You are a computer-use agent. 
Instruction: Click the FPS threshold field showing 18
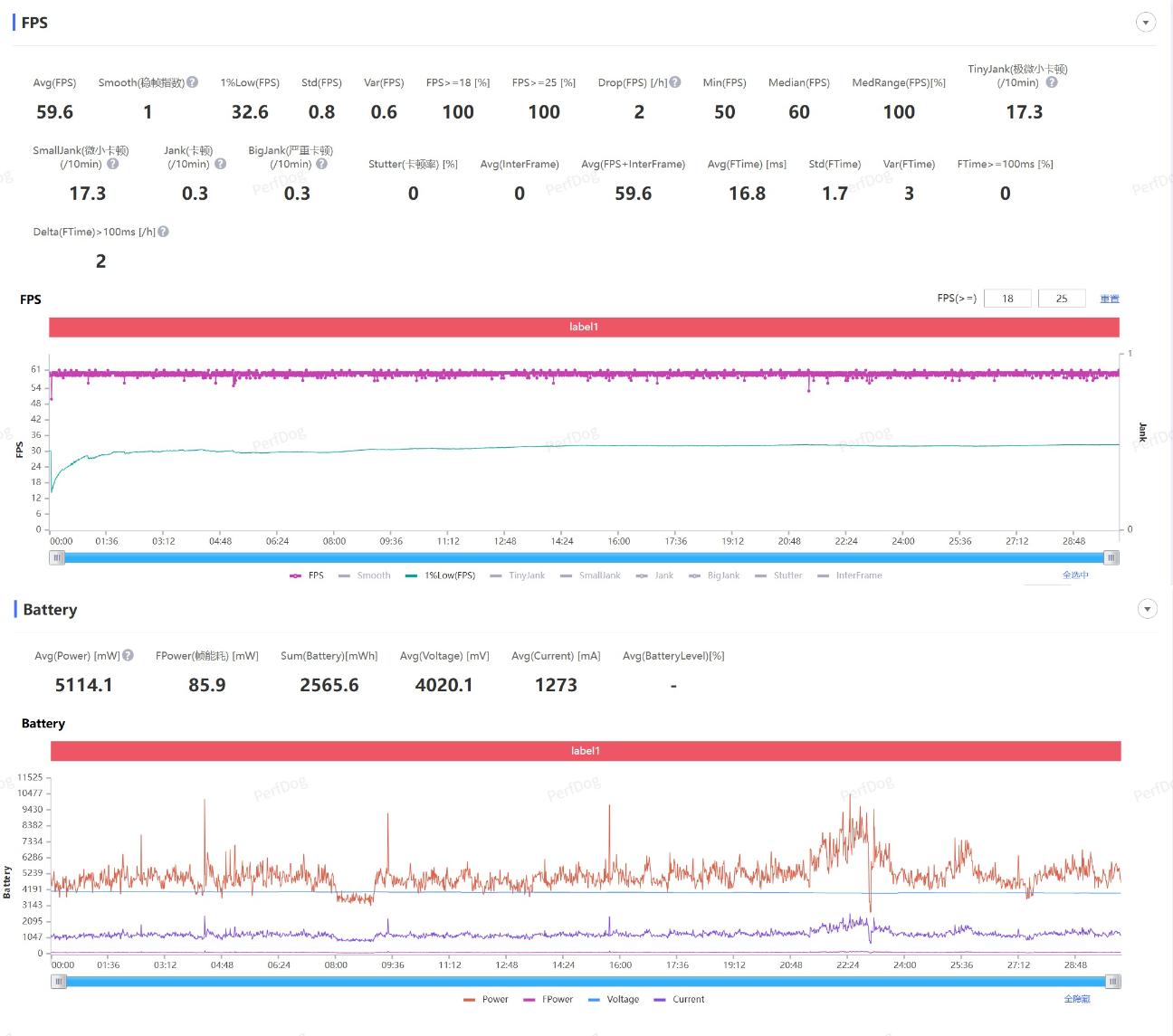tap(1007, 299)
